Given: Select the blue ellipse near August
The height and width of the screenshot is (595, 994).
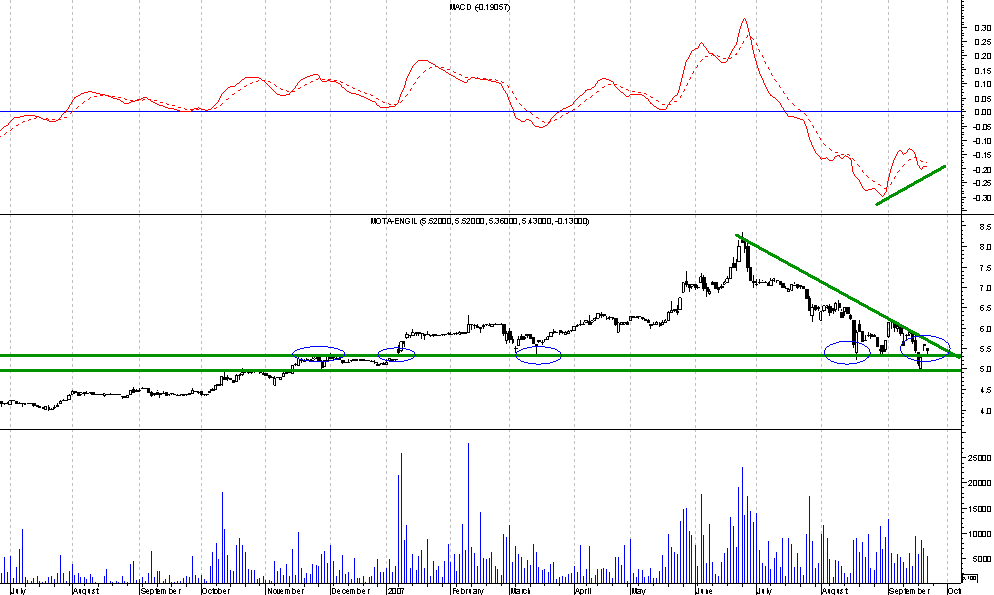Looking at the screenshot, I should click(x=848, y=352).
